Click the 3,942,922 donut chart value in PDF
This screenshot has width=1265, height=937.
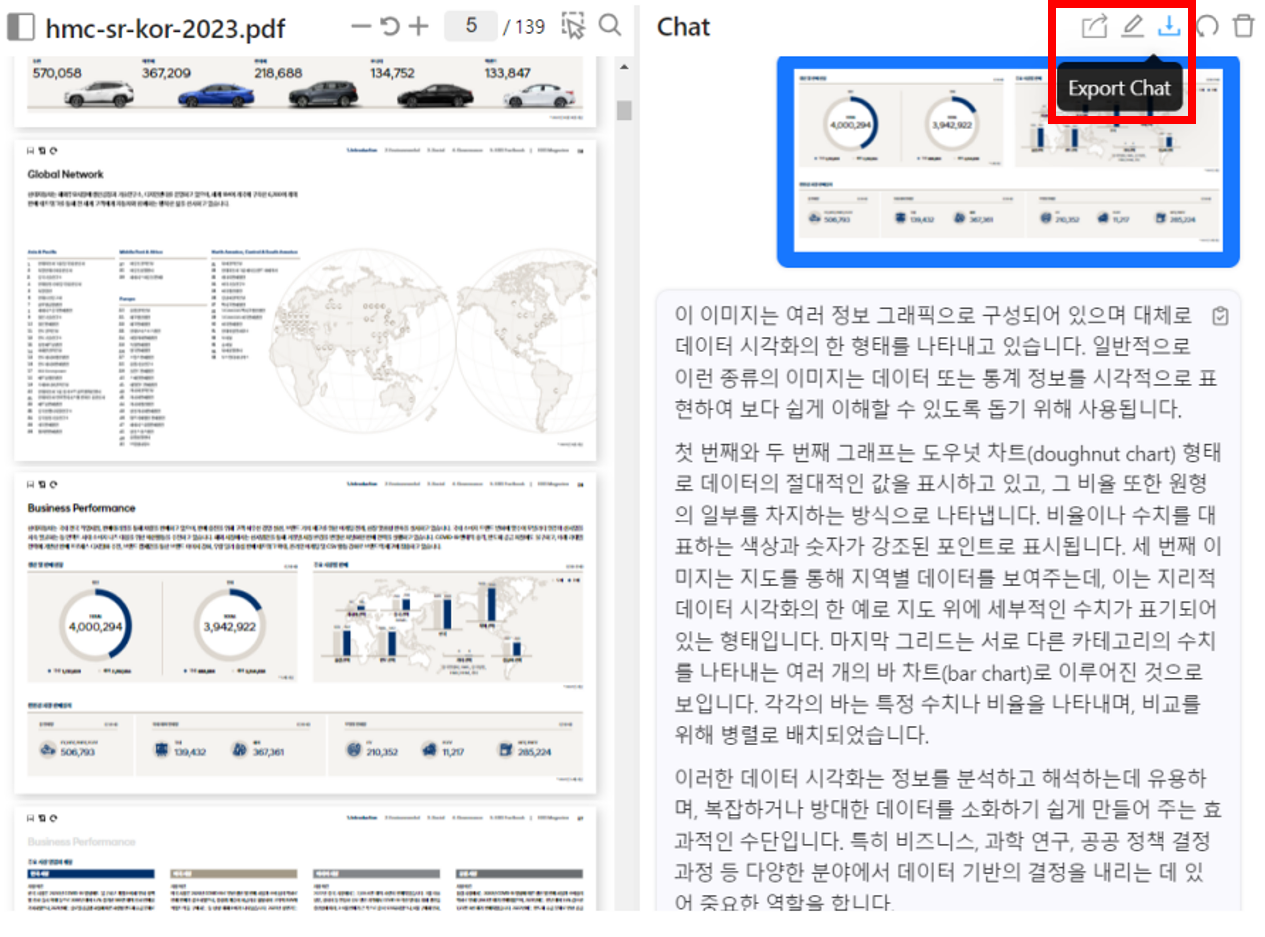click(230, 627)
